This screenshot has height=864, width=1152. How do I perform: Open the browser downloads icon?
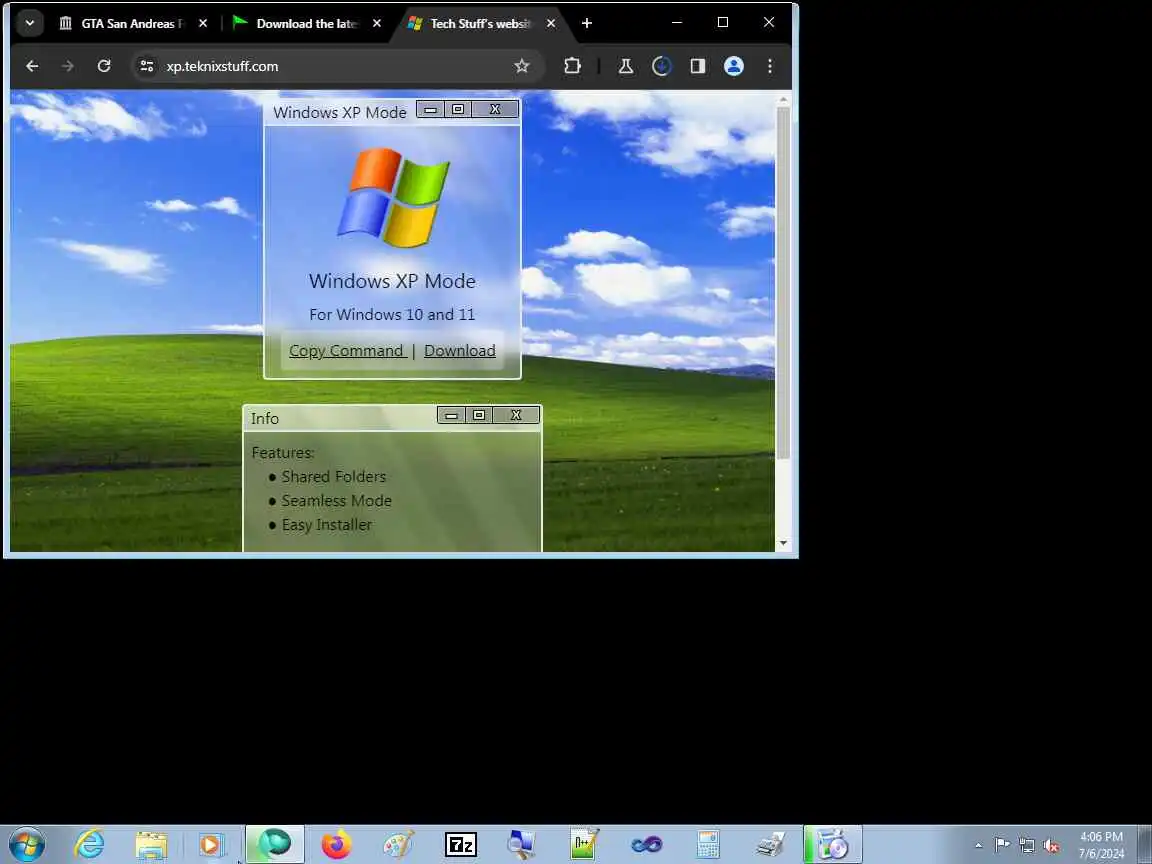661,66
